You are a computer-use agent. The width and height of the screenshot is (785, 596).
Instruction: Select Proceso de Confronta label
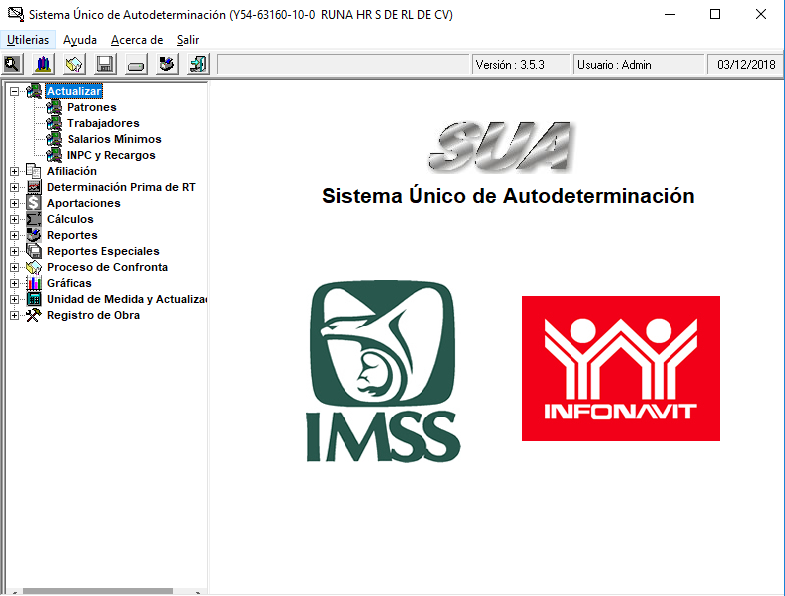(x=107, y=267)
